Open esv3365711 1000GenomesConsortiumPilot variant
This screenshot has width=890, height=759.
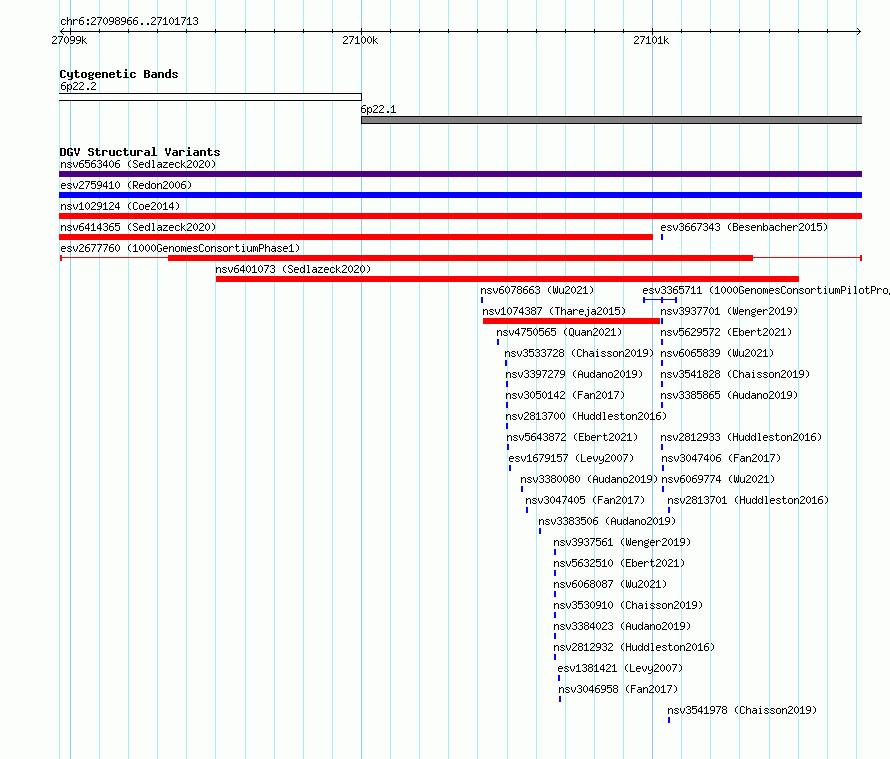(766, 290)
